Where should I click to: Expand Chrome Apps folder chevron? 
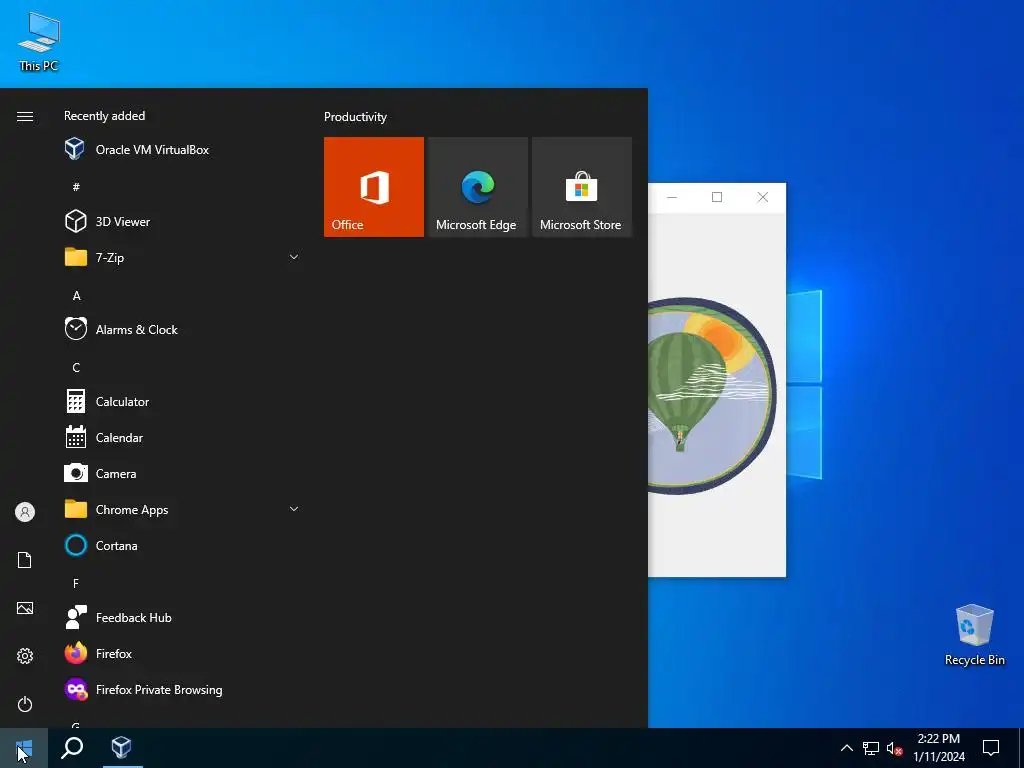click(x=294, y=509)
